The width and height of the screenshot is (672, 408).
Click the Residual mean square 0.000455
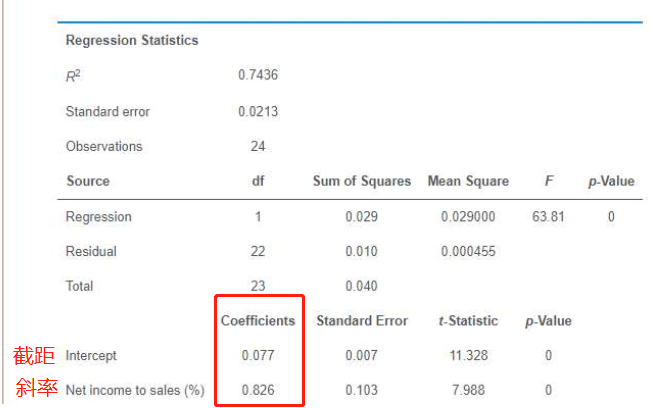pyautogui.click(x=468, y=251)
